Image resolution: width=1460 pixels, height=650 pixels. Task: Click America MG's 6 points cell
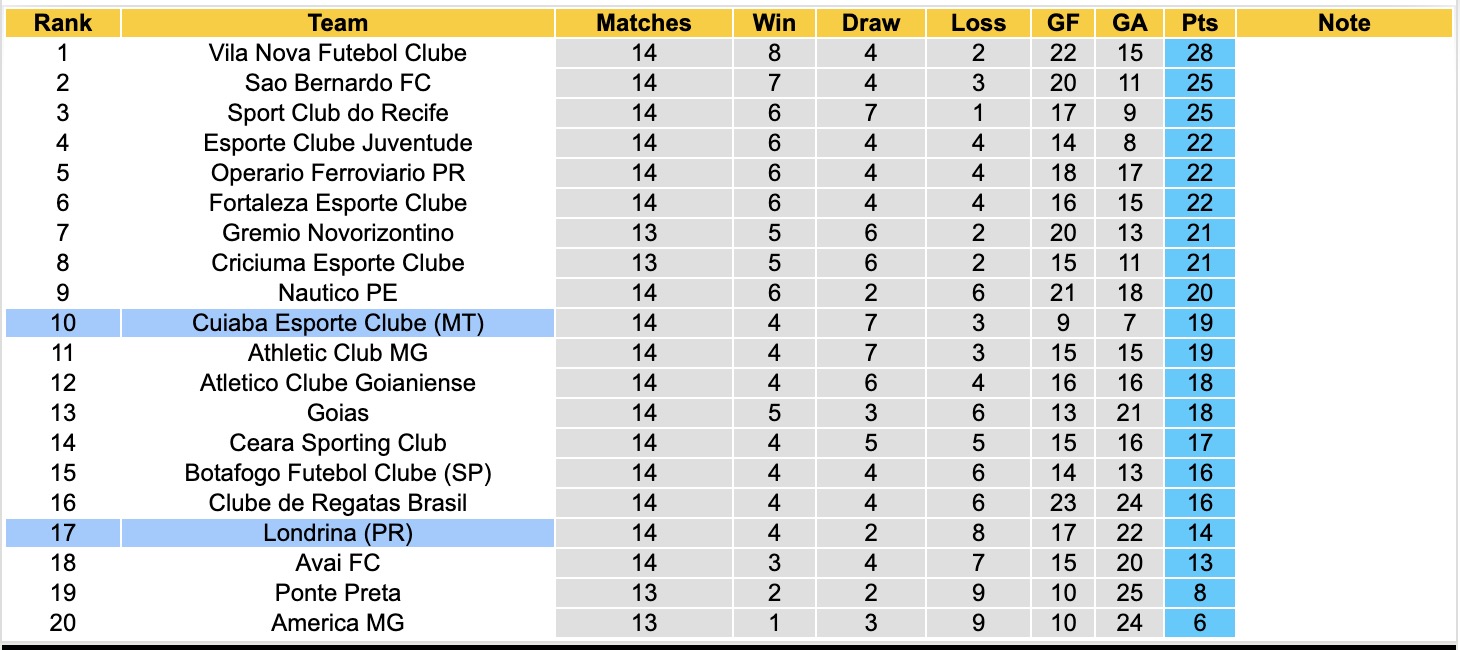click(1199, 623)
